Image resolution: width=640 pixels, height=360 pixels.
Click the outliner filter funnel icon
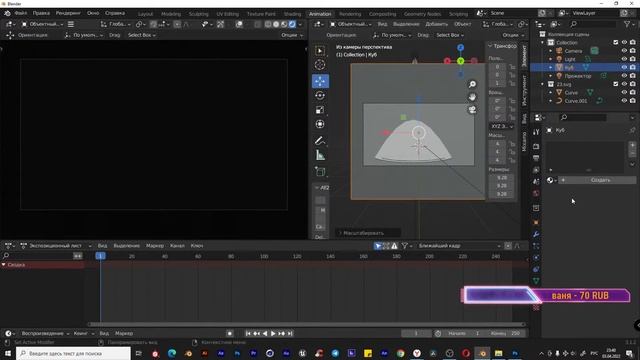627,24
